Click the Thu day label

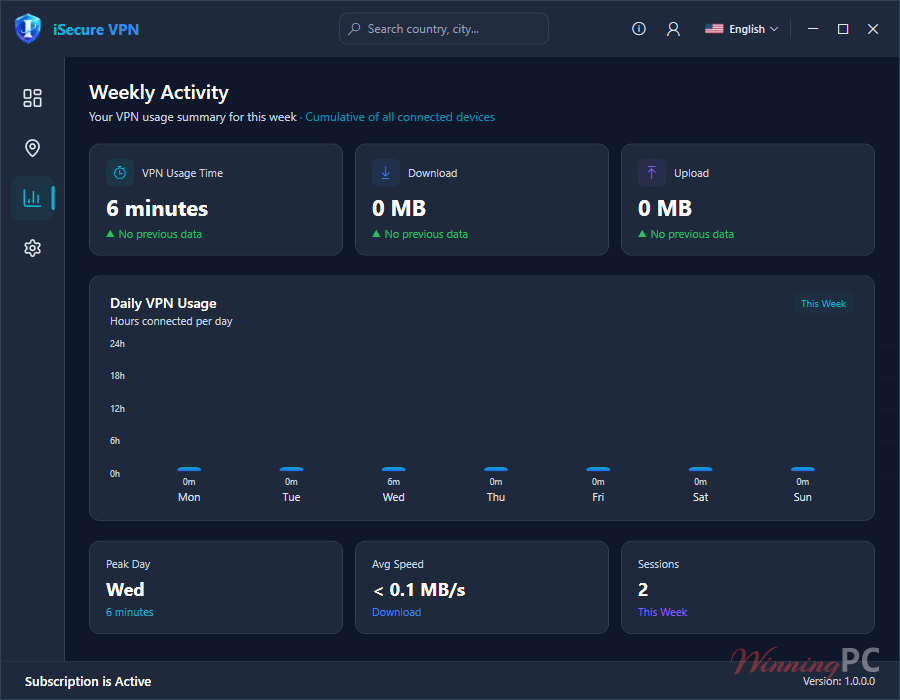coord(496,497)
